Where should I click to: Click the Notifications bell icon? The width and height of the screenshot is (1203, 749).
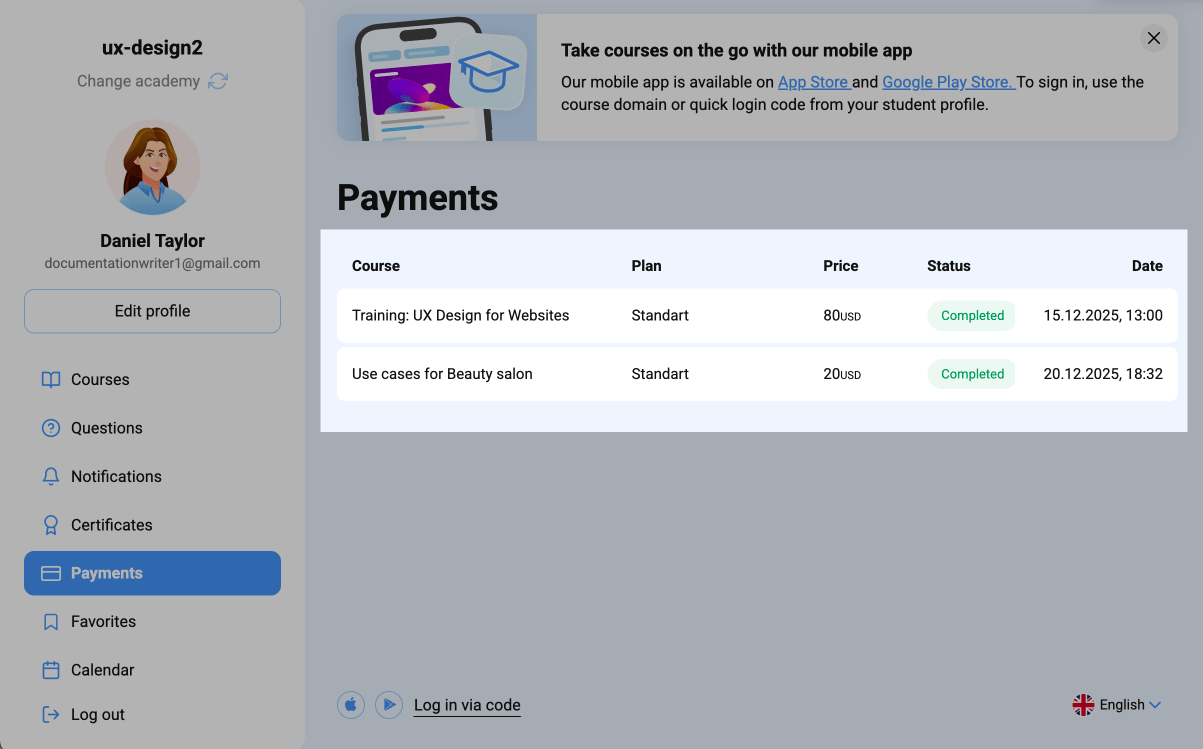[x=51, y=477]
